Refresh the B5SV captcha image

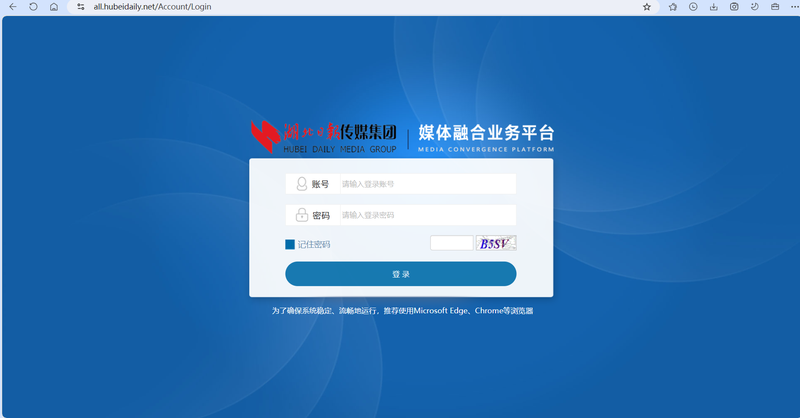(496, 243)
